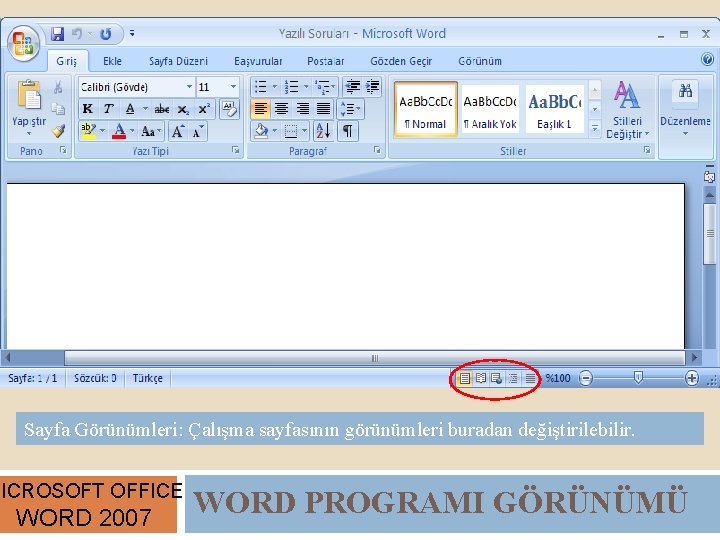
Task: Zoom out with the minus button
Action: (x=585, y=378)
